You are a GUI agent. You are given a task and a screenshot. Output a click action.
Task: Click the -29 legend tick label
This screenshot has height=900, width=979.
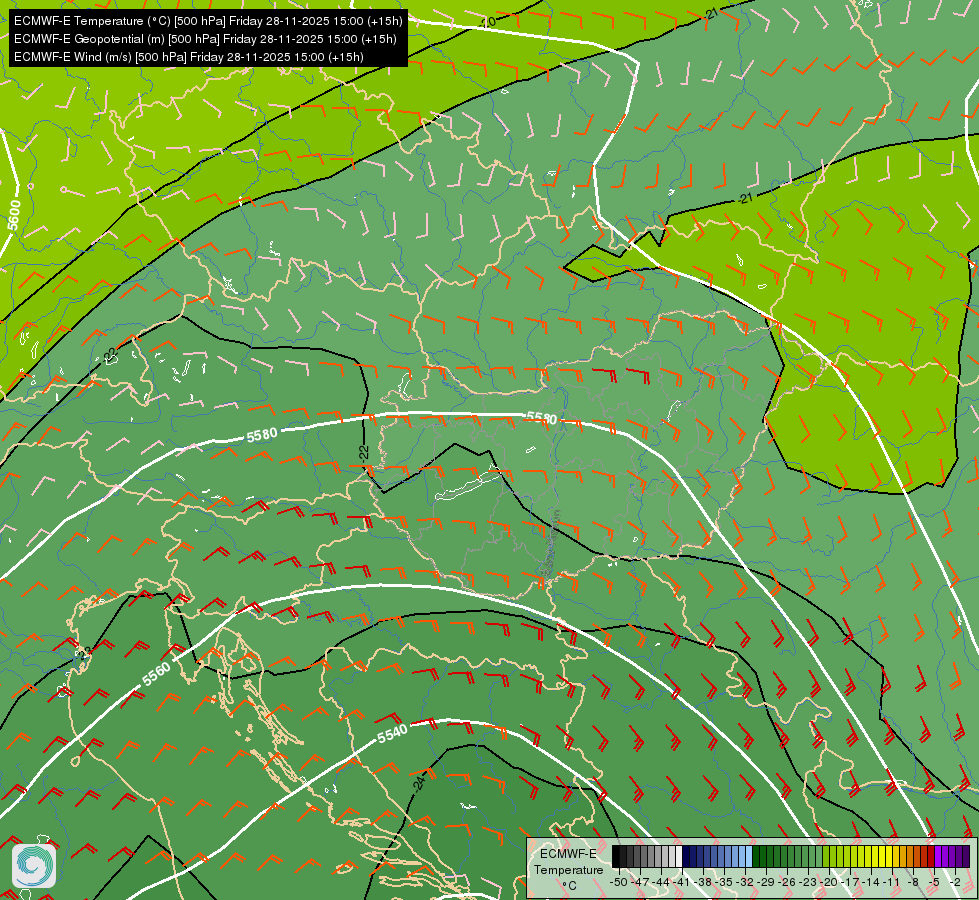pos(765,882)
